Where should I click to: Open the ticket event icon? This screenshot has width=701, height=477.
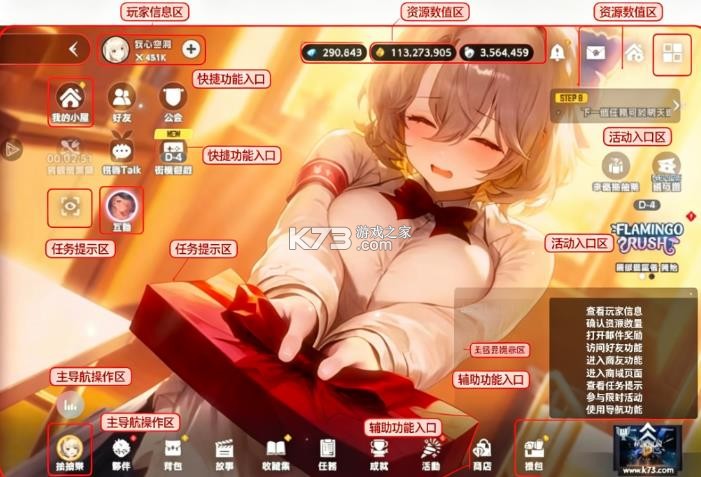(x=666, y=172)
